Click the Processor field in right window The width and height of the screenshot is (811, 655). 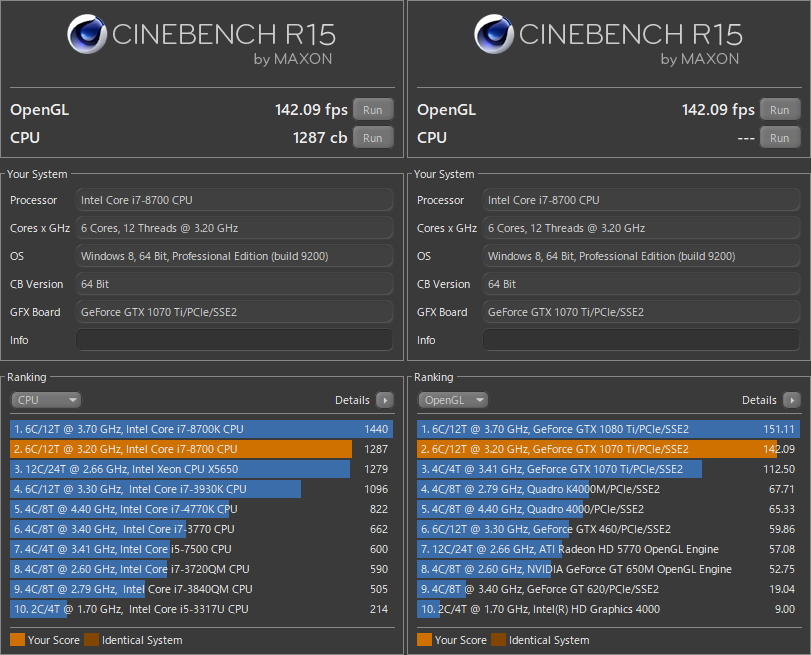pos(641,200)
